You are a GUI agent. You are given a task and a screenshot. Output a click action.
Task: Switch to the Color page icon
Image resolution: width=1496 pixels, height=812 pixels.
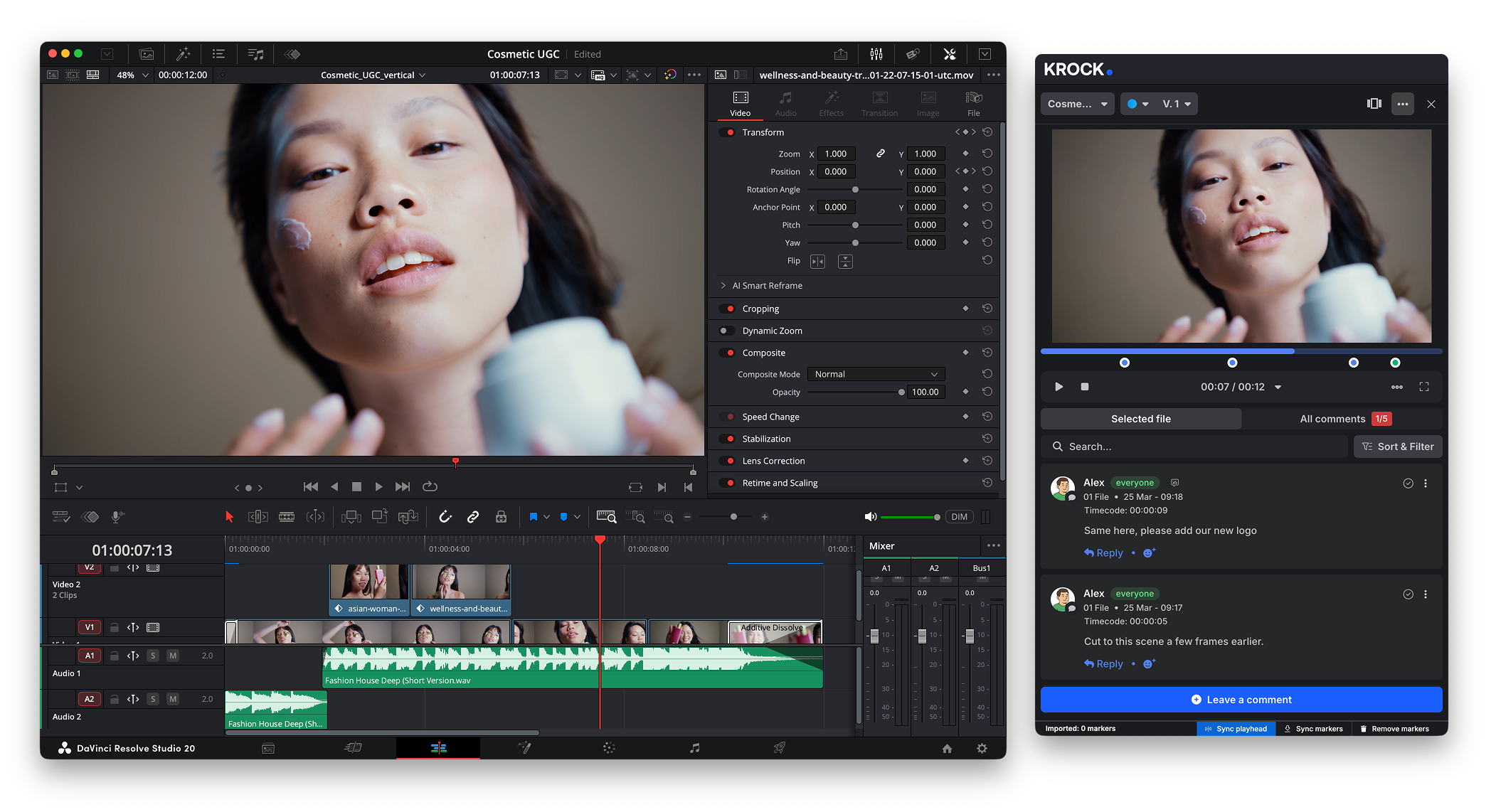click(609, 748)
